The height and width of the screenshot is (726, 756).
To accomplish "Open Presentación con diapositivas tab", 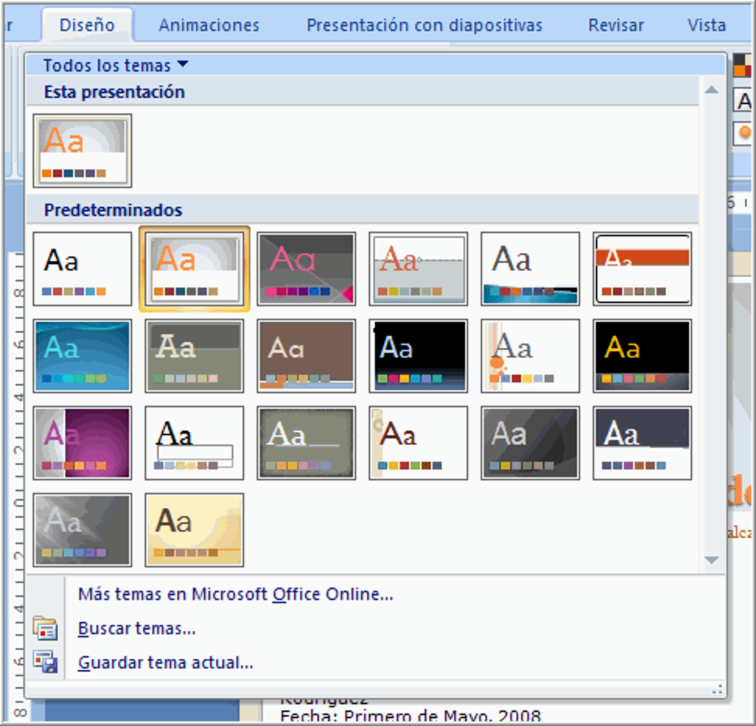I will [424, 25].
